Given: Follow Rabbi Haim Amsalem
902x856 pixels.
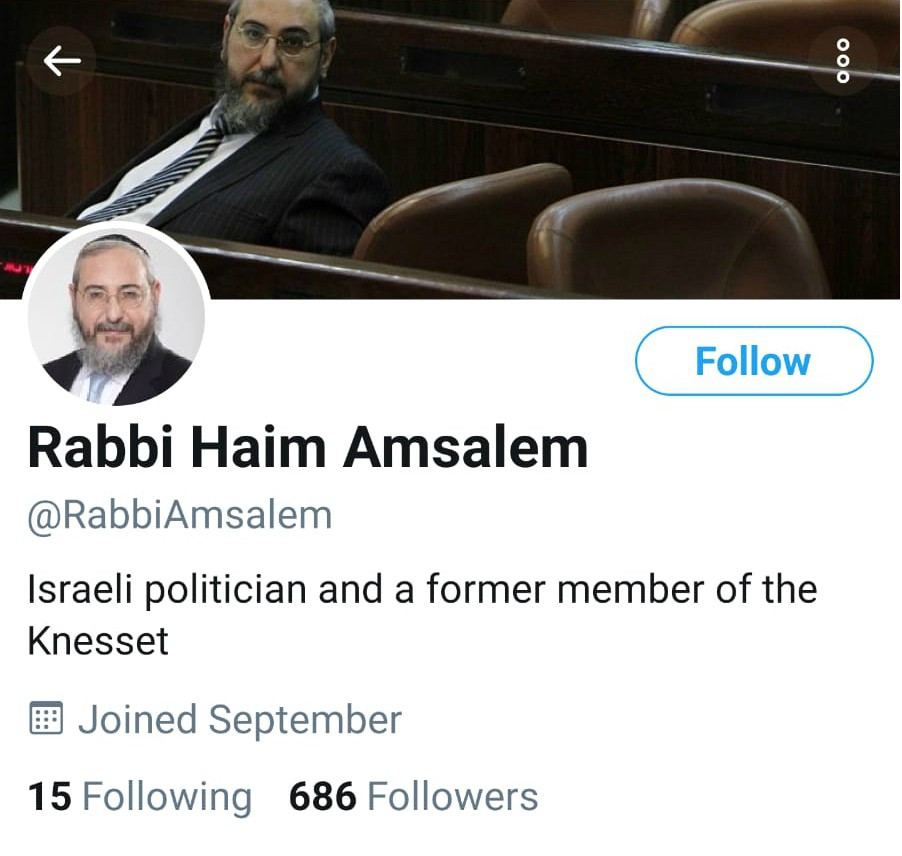Looking at the screenshot, I should point(754,361).
